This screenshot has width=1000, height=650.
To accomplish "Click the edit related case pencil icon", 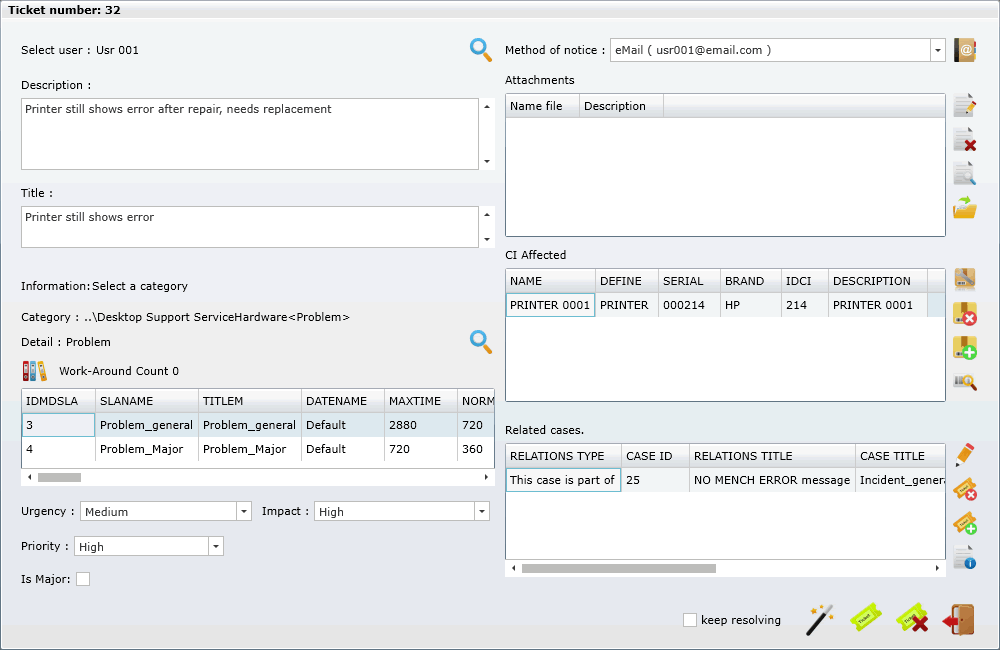I will click(x=965, y=455).
